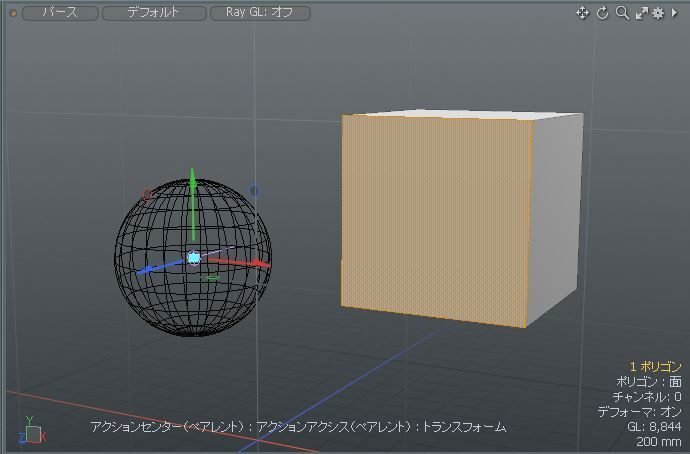Click the orange dot viewport thumb

pyautogui.click(x=13, y=13)
